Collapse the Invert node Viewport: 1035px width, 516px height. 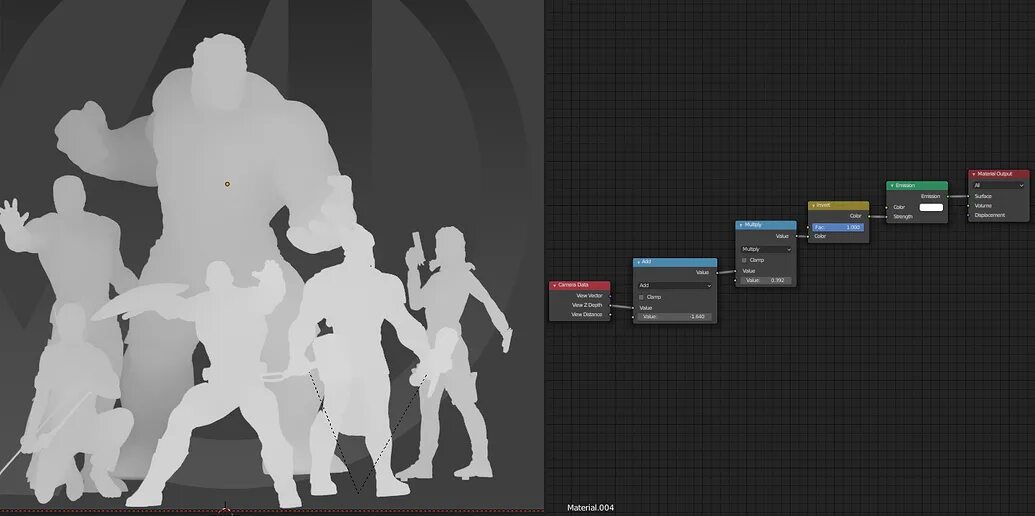coord(813,205)
